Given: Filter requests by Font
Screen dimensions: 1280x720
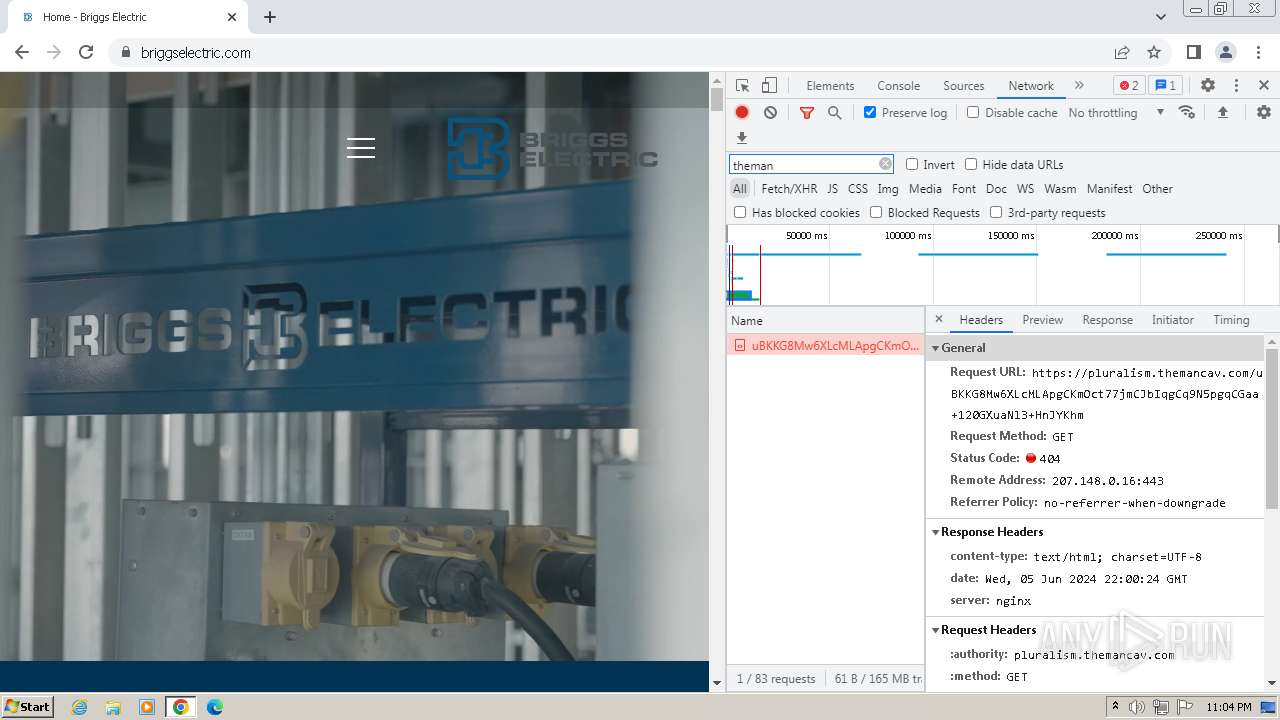Looking at the screenshot, I should pos(964,188).
